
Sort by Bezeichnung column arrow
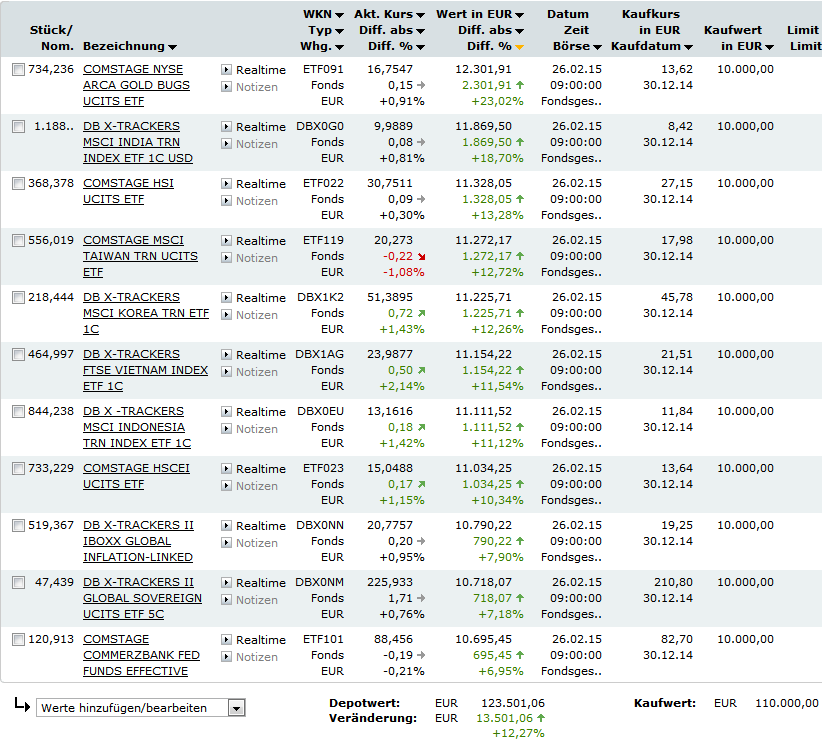172,47
